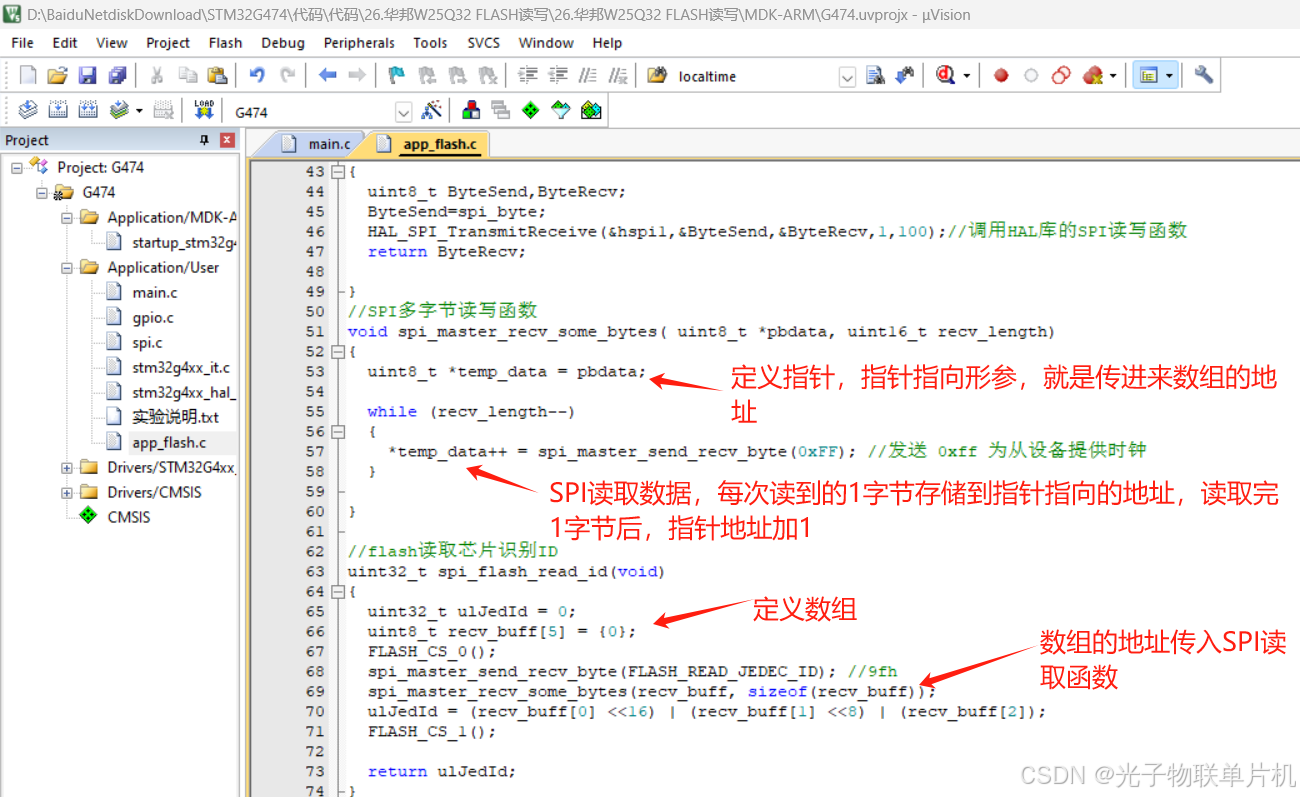Navigate backwards with the blue left arrow

(327, 76)
